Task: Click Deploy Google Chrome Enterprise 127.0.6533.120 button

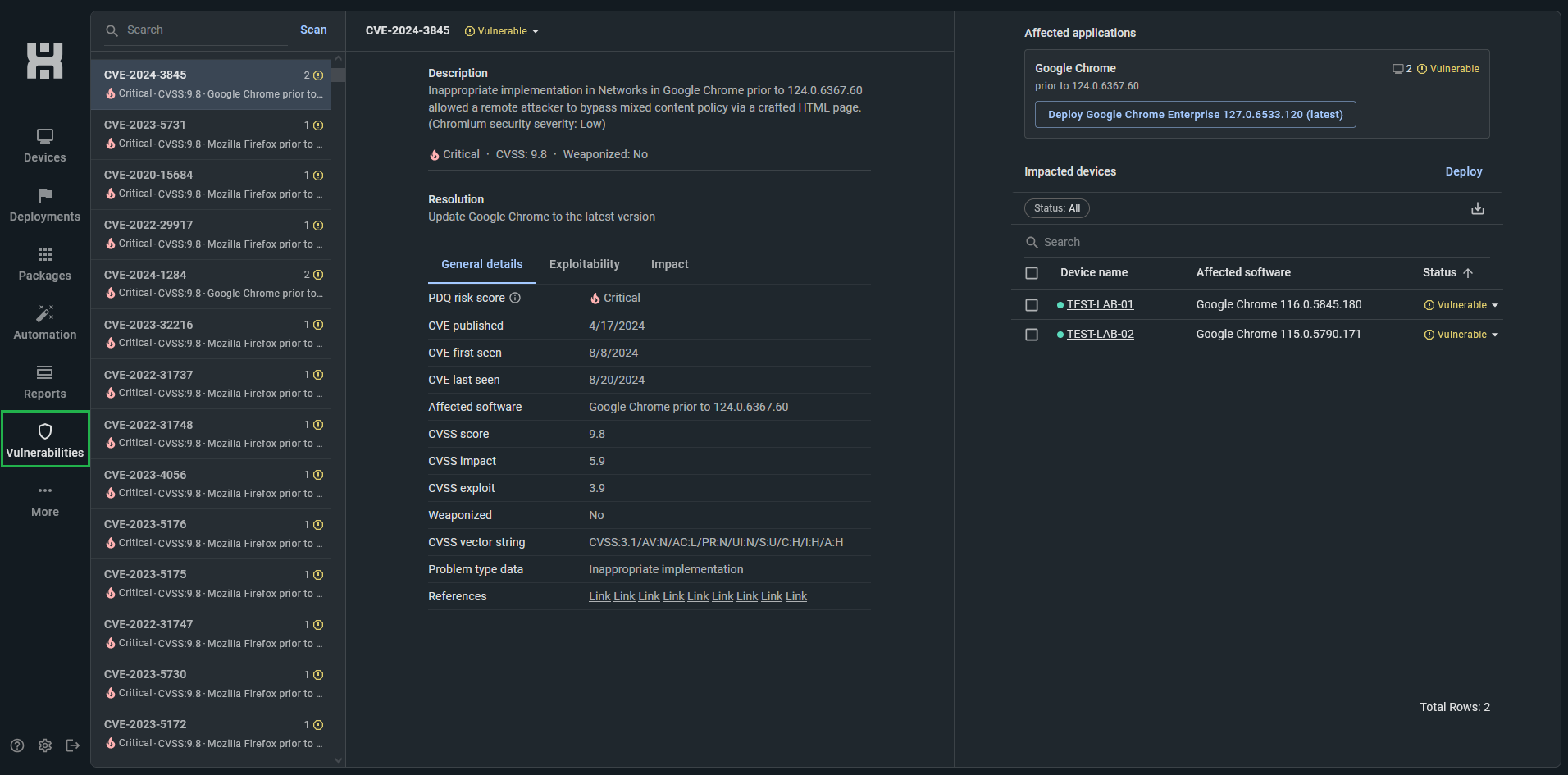Action: [x=1195, y=115]
